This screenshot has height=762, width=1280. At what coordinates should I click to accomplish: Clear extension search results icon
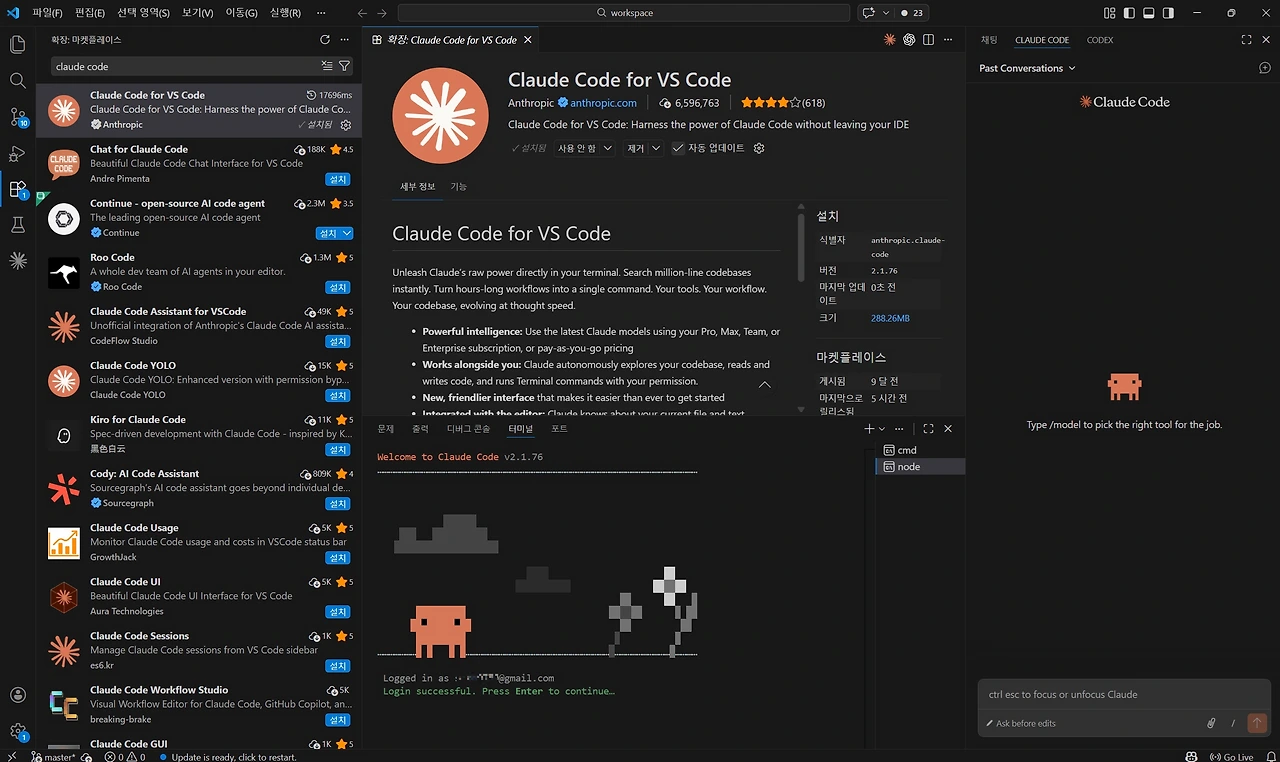(x=326, y=66)
